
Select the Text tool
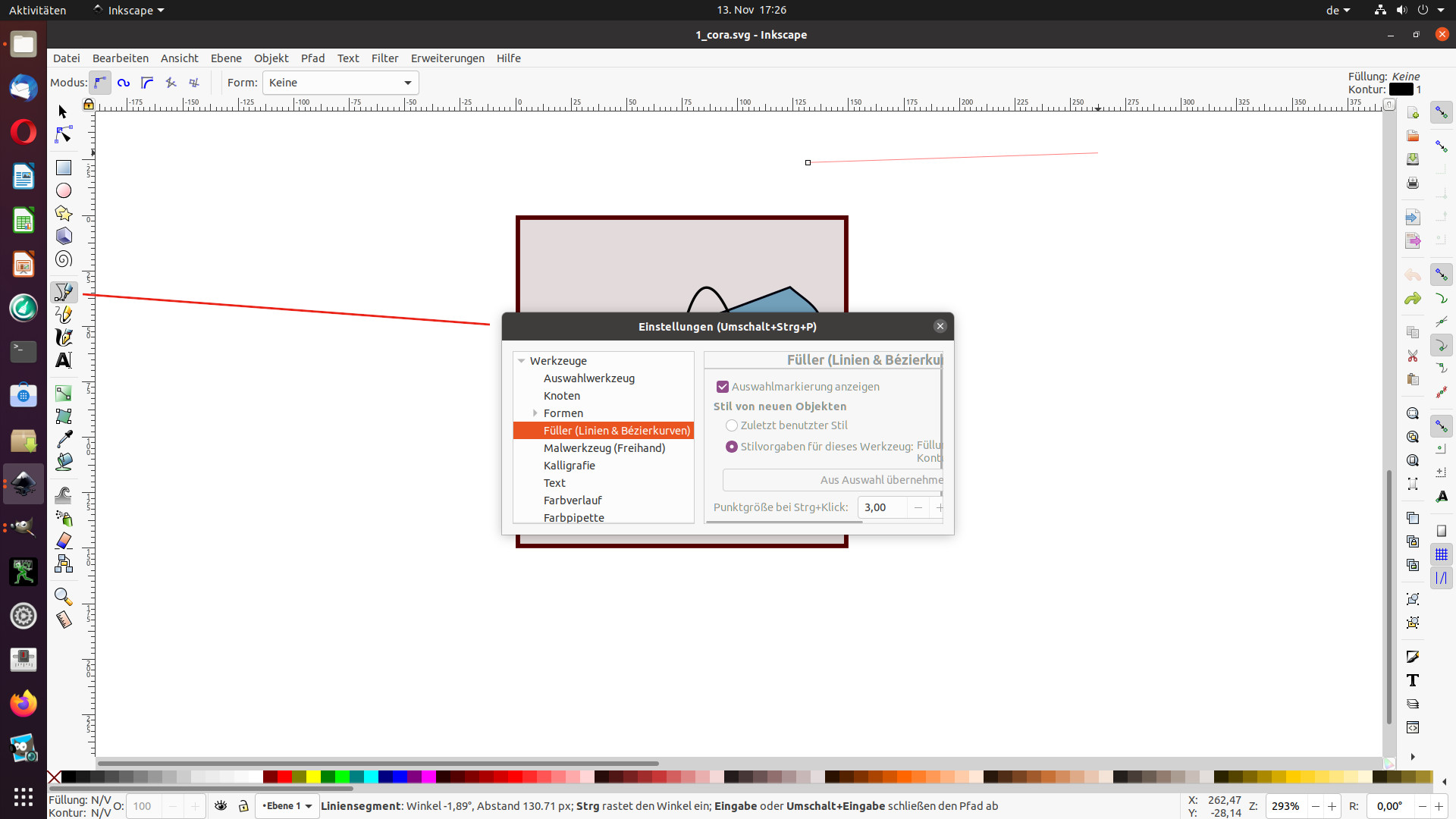(x=64, y=360)
